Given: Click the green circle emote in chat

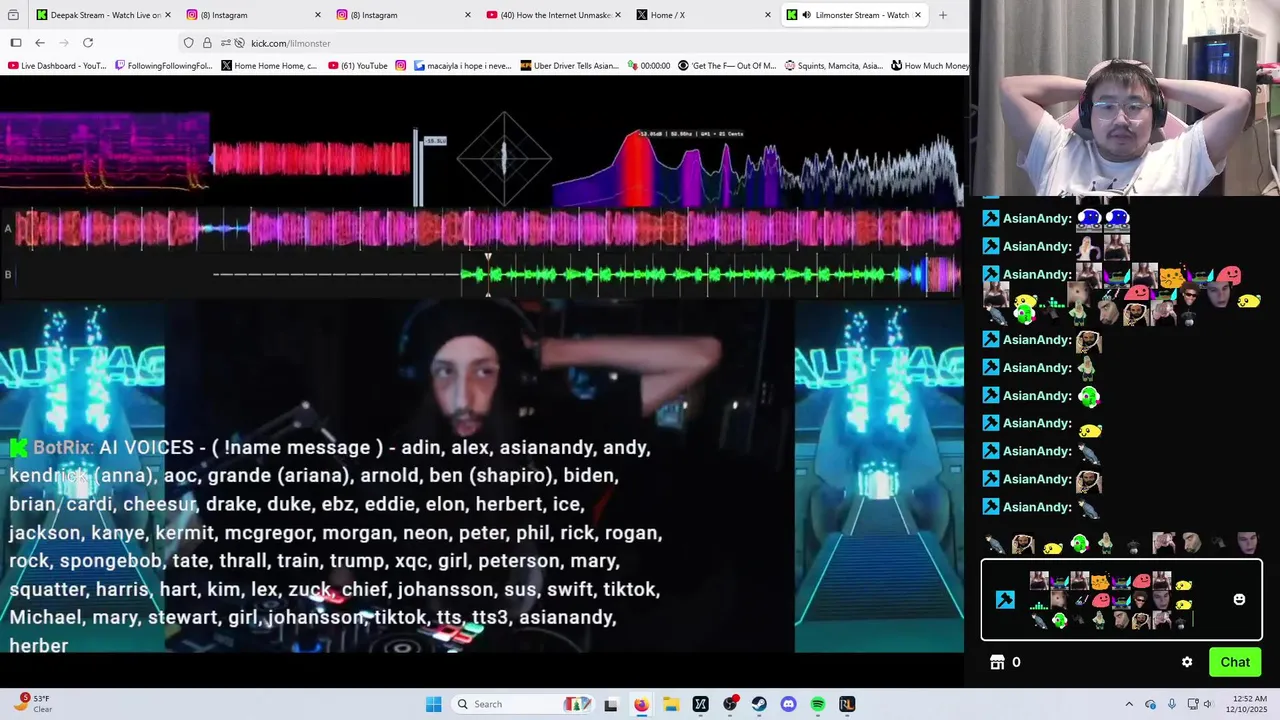Looking at the screenshot, I should click(x=1088, y=396).
